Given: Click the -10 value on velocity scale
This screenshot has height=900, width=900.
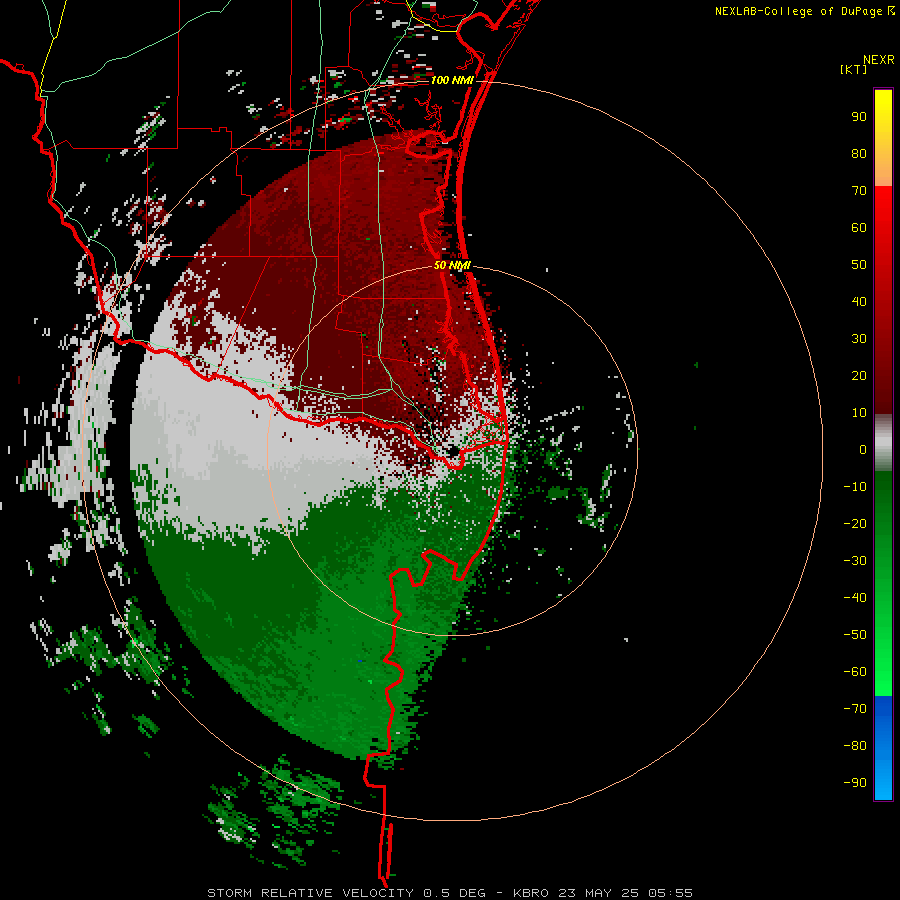Looking at the screenshot, I should [x=855, y=487].
